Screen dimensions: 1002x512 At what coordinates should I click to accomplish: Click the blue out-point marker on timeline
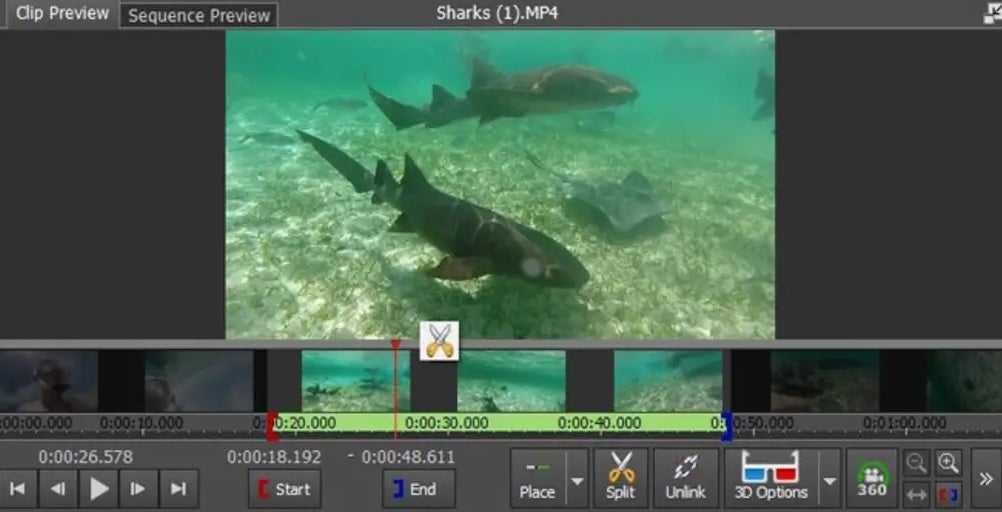726,425
